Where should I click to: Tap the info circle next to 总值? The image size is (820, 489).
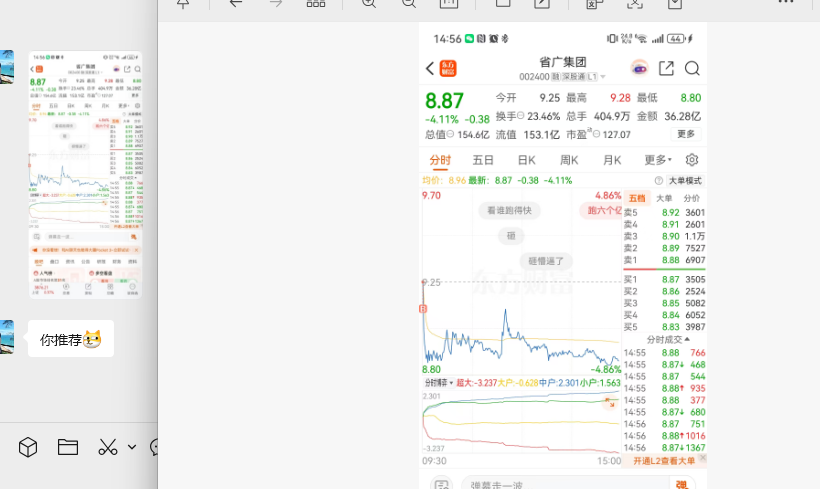click(x=450, y=134)
